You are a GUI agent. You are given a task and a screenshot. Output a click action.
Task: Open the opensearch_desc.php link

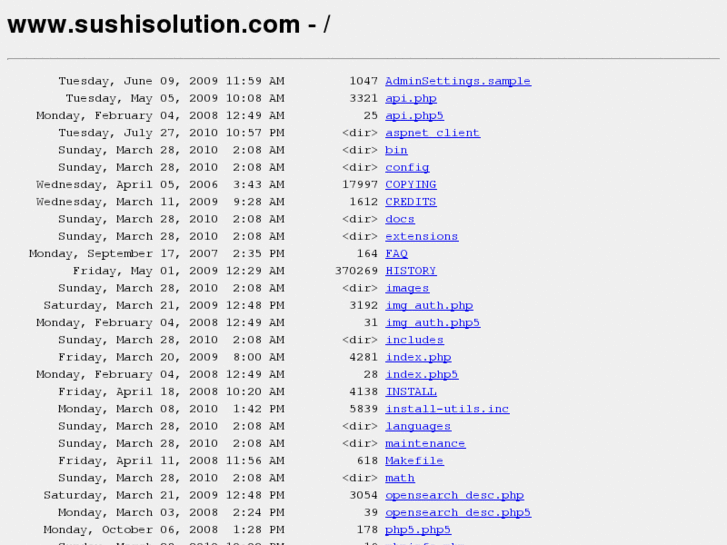pyautogui.click(x=454, y=495)
